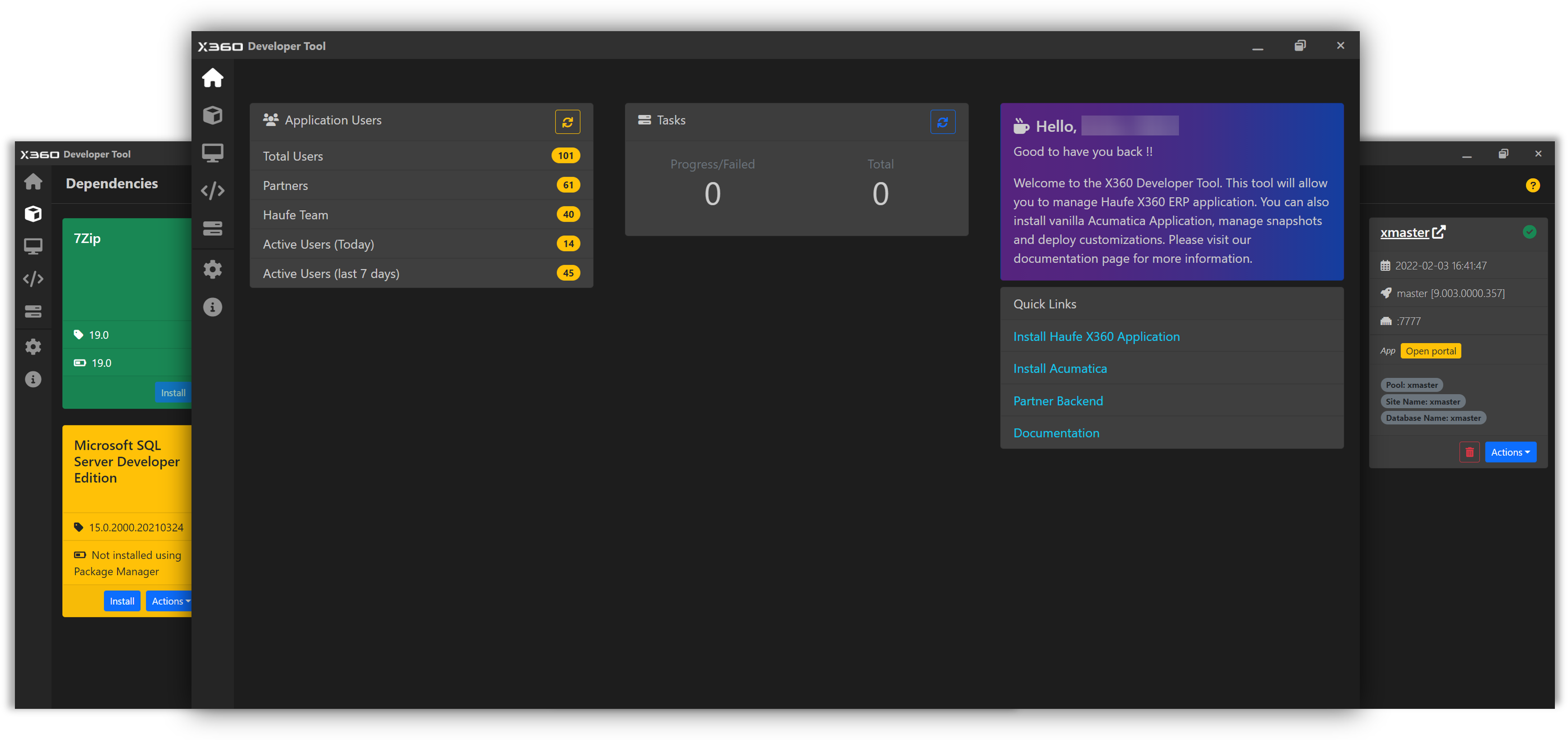Expand the Actions dropdown on xmaster card
This screenshot has height=740, width=1568.
tap(1510, 452)
